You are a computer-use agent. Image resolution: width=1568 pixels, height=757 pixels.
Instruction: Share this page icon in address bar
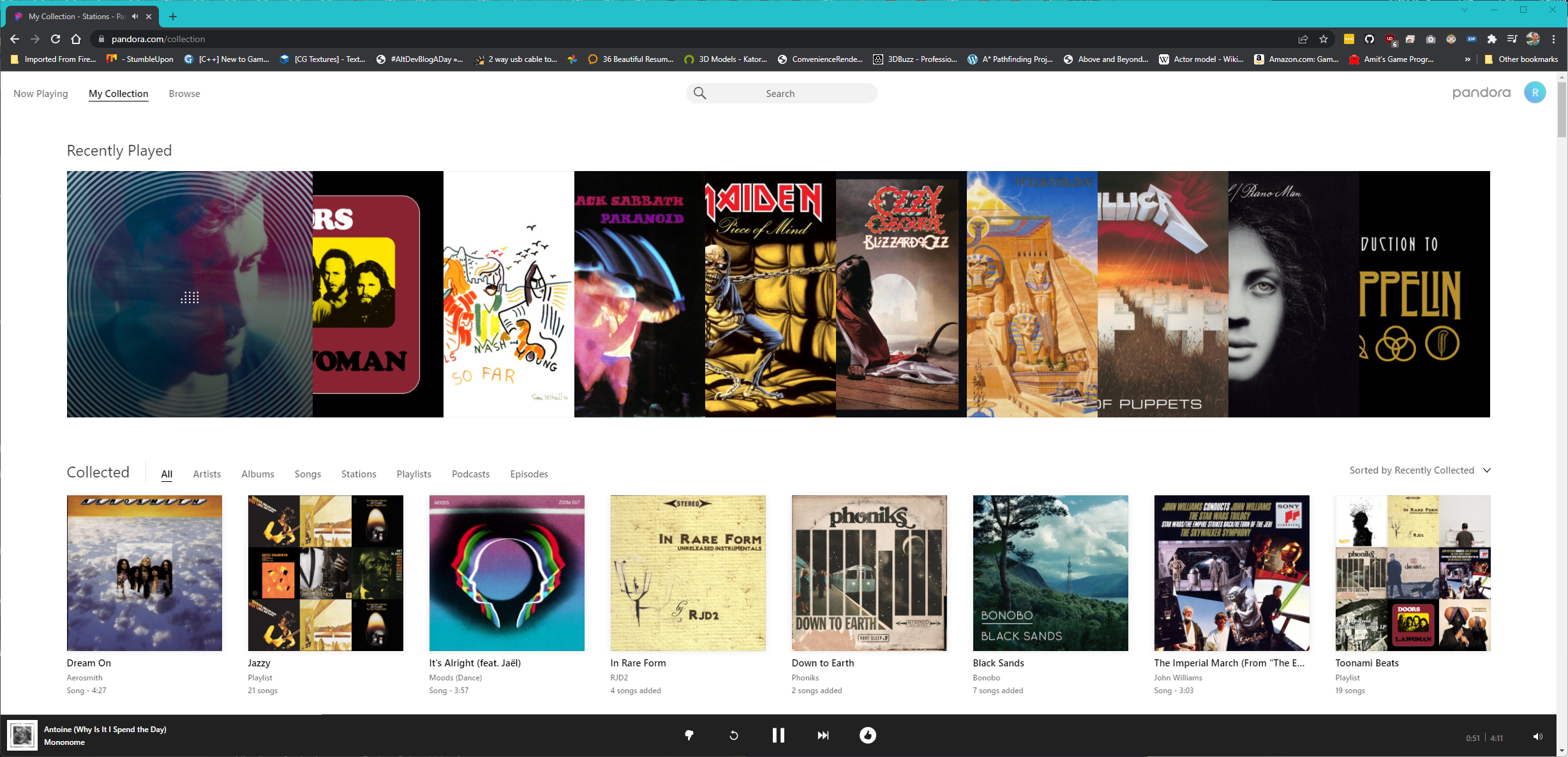click(1303, 39)
